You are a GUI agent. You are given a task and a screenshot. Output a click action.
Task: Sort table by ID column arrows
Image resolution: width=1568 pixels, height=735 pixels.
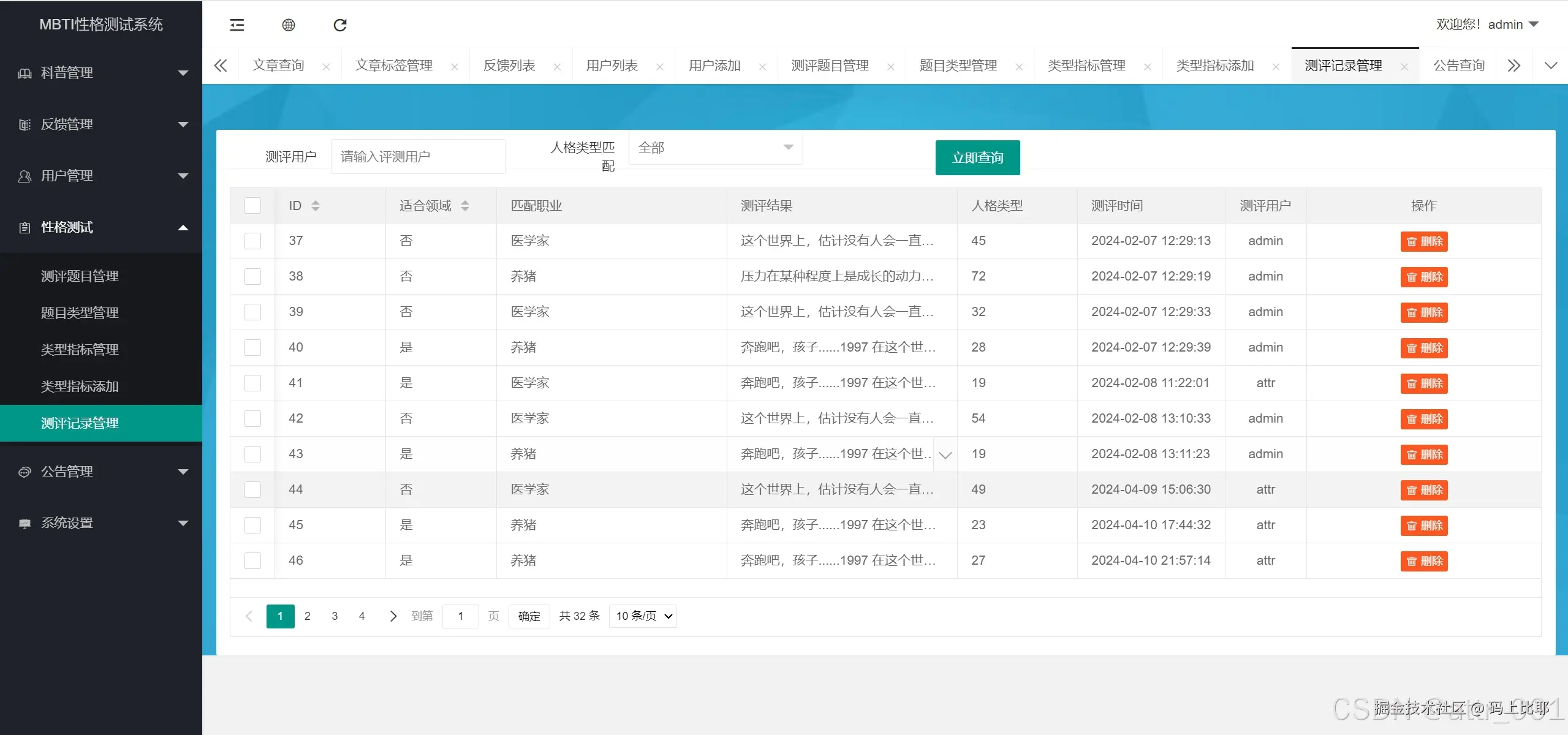point(316,206)
